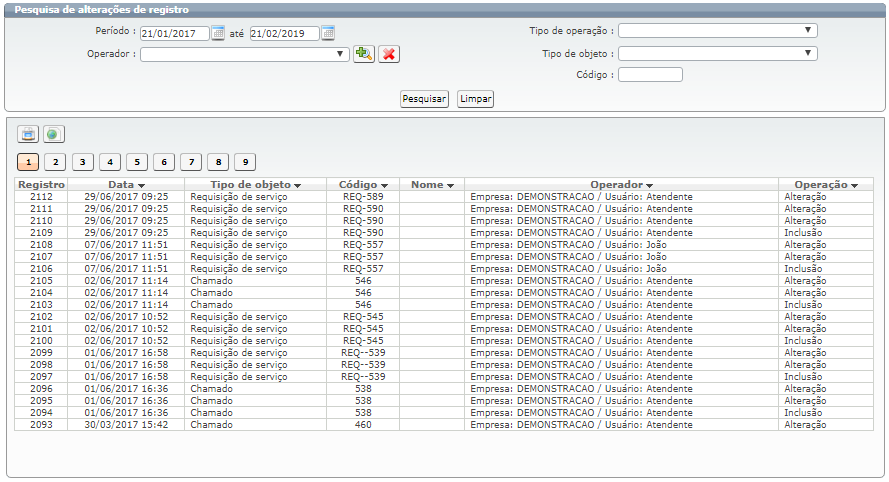Clear operator with the red X icon
889x482 pixels.
(x=389, y=54)
